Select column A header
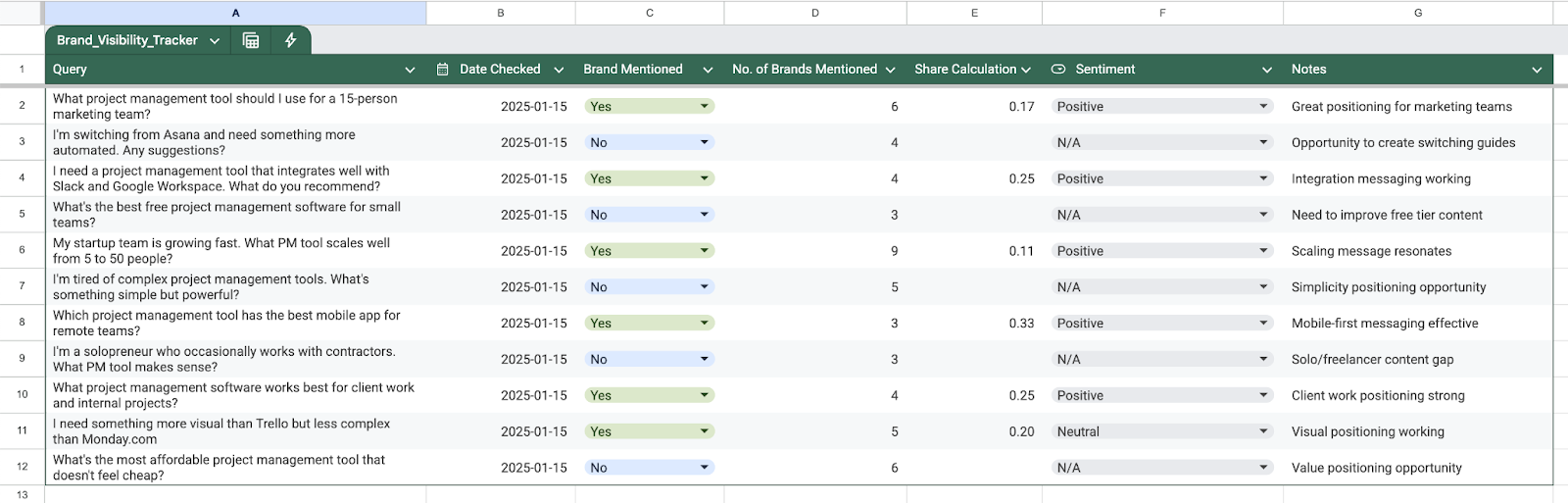The width and height of the screenshot is (1568, 503). click(x=235, y=13)
